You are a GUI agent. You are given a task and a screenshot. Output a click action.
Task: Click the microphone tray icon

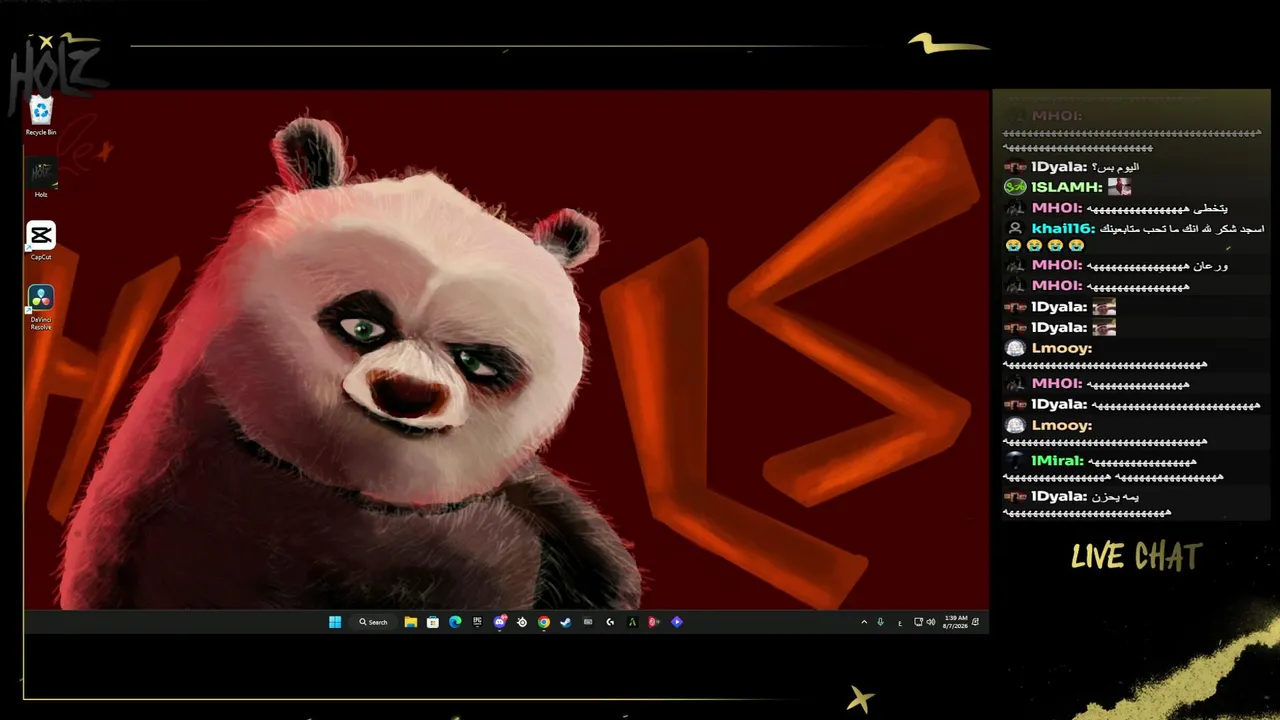pyautogui.click(x=880, y=622)
